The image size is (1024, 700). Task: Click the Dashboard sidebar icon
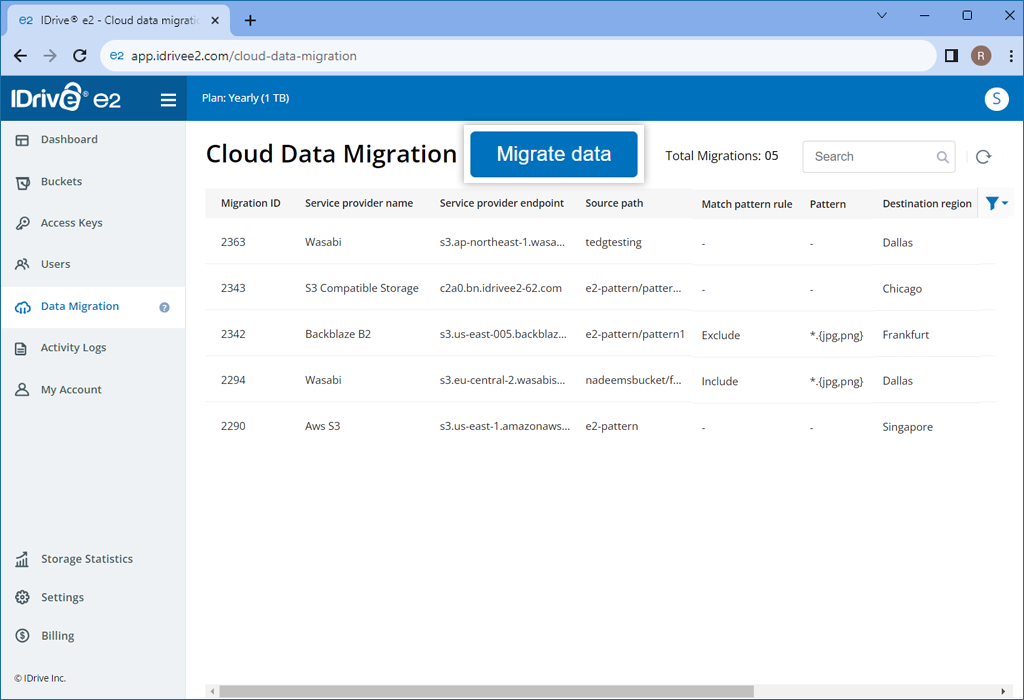22,140
